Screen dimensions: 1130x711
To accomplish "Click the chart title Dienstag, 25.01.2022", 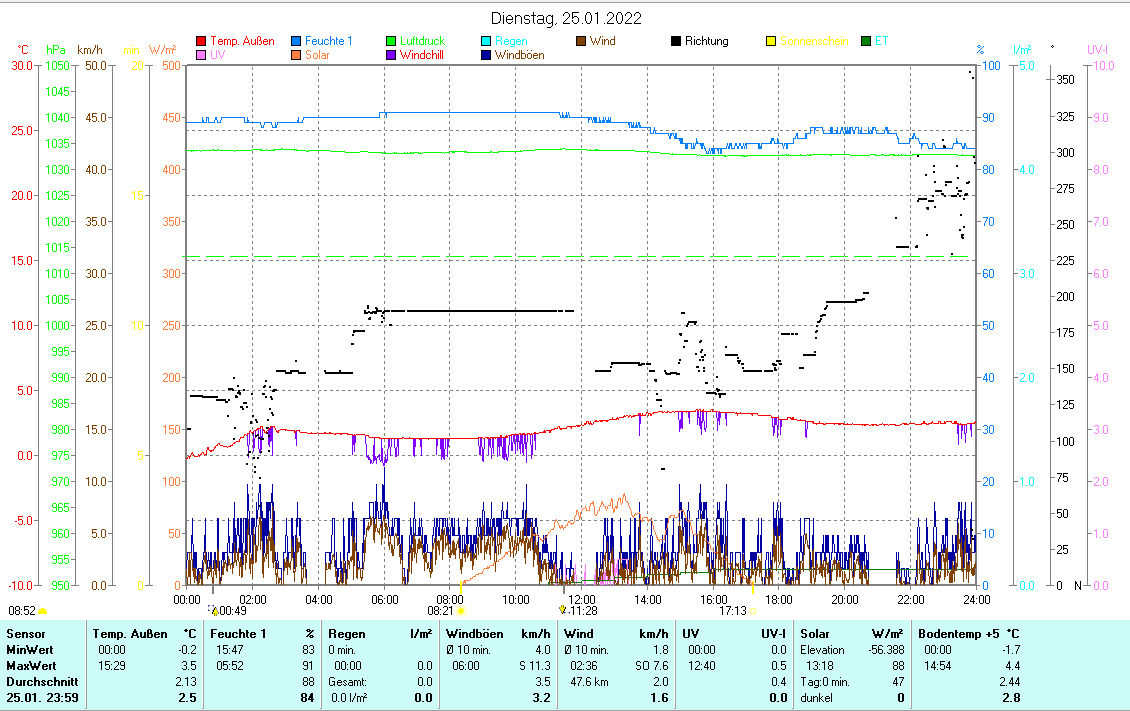I will tap(566, 18).
